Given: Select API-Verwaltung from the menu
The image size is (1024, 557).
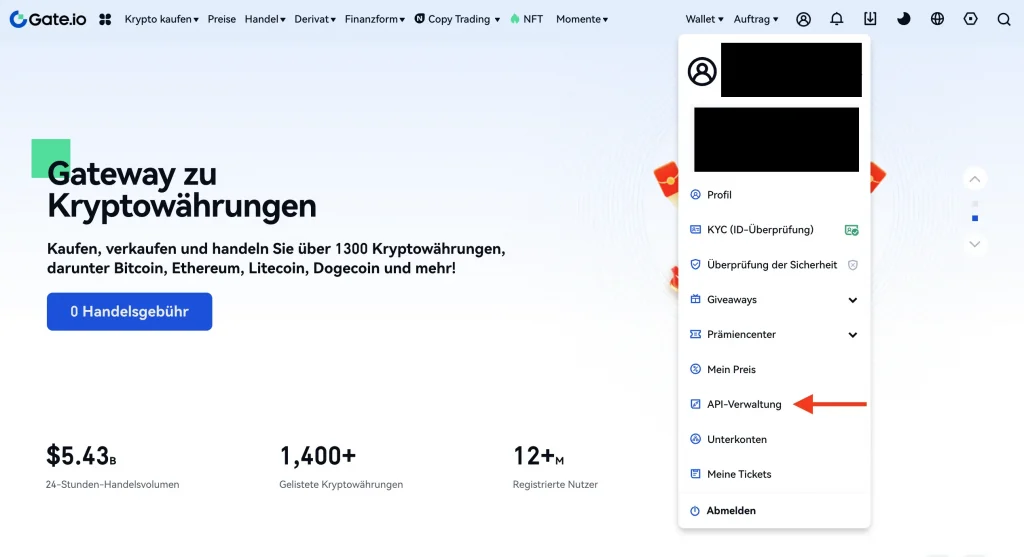Looking at the screenshot, I should (743, 405).
